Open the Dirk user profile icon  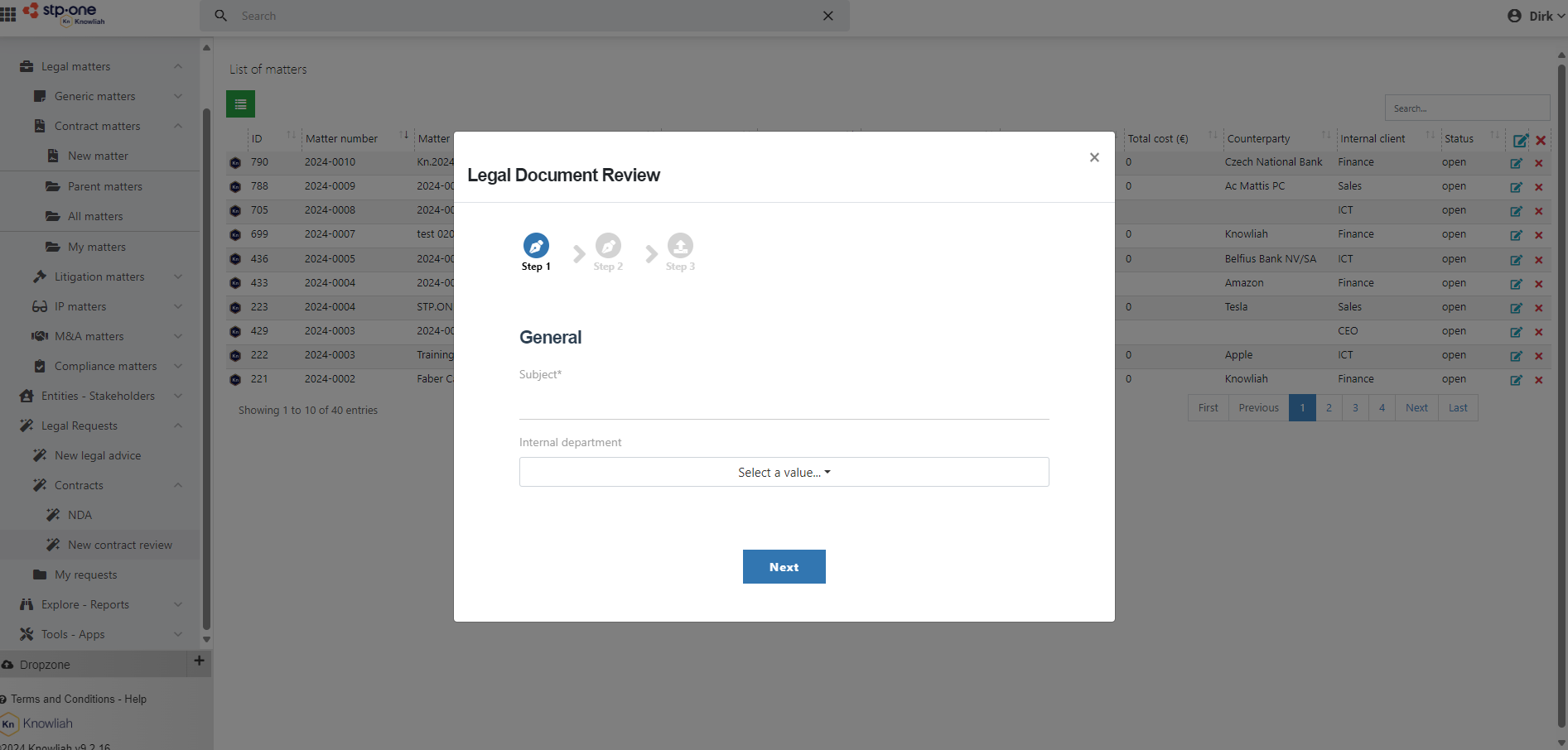pyautogui.click(x=1513, y=15)
